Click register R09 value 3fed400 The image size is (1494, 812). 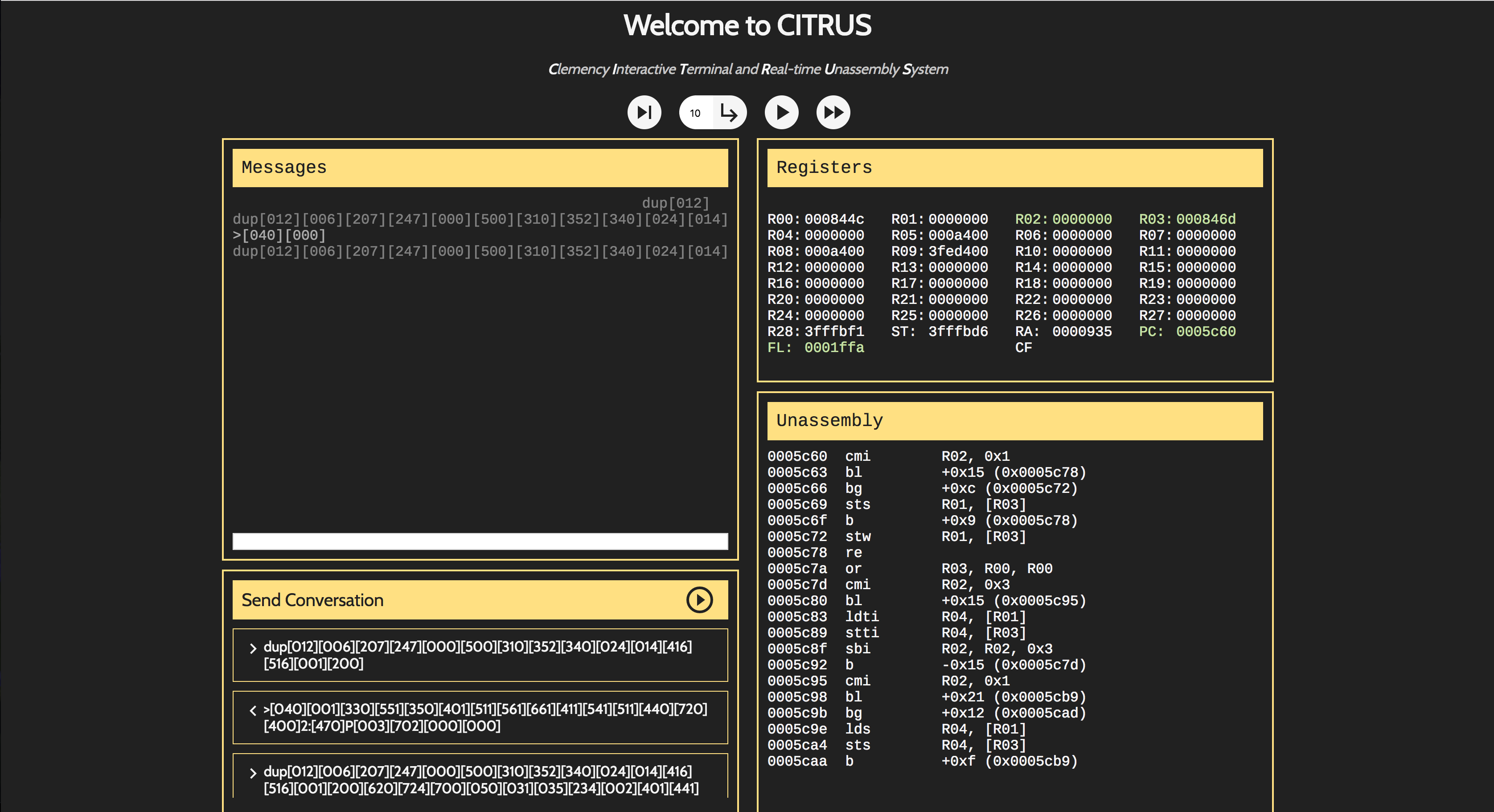(958, 251)
